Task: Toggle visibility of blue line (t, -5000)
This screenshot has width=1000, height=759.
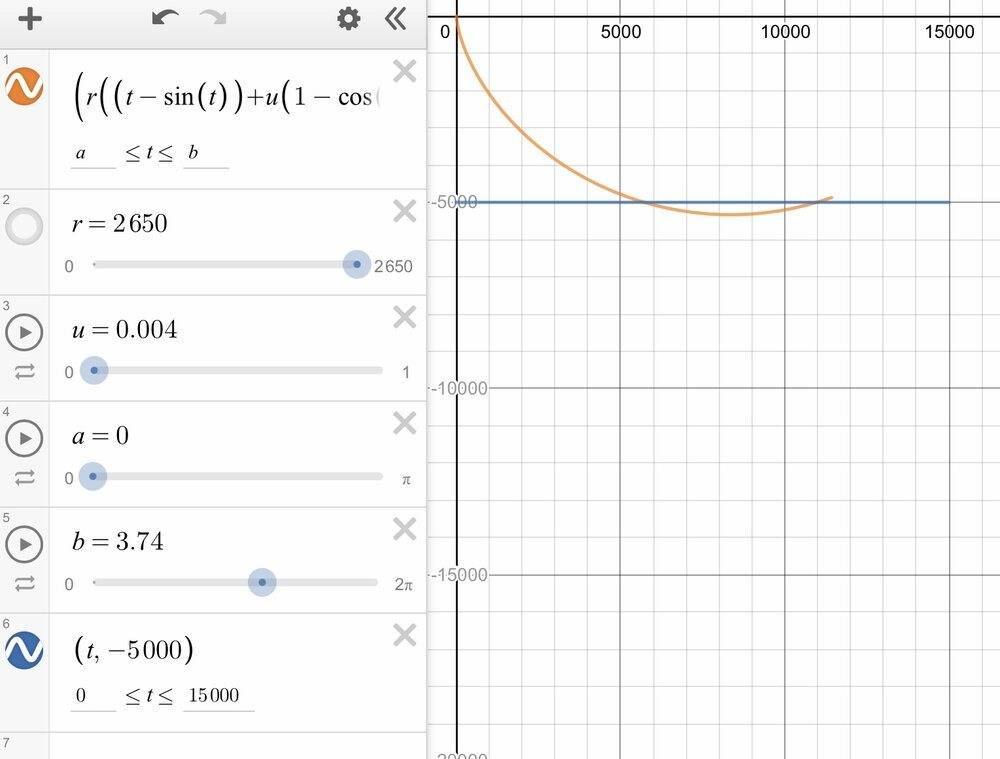Action: pos(24,651)
